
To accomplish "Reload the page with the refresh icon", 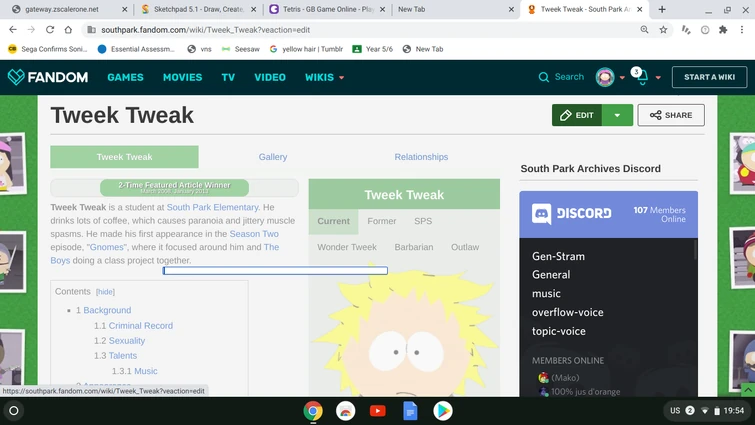I will (50, 30).
